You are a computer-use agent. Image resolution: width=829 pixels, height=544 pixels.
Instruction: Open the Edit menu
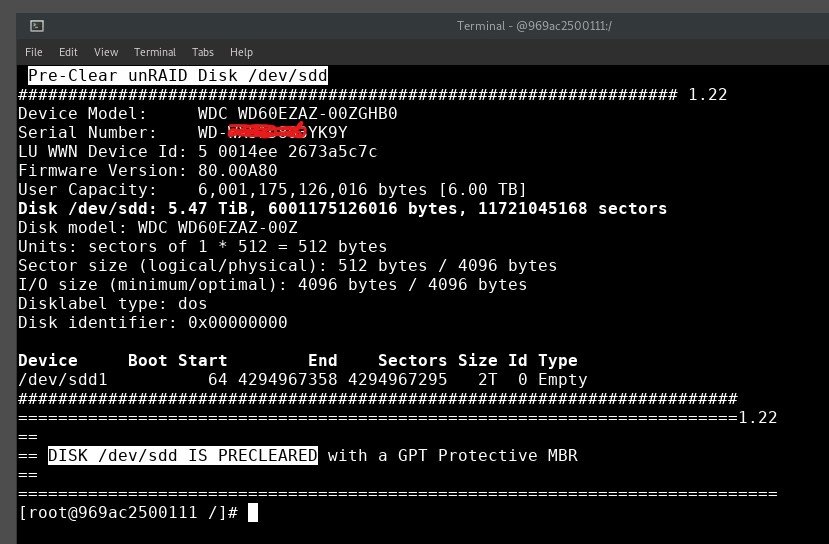pyautogui.click(x=68, y=52)
